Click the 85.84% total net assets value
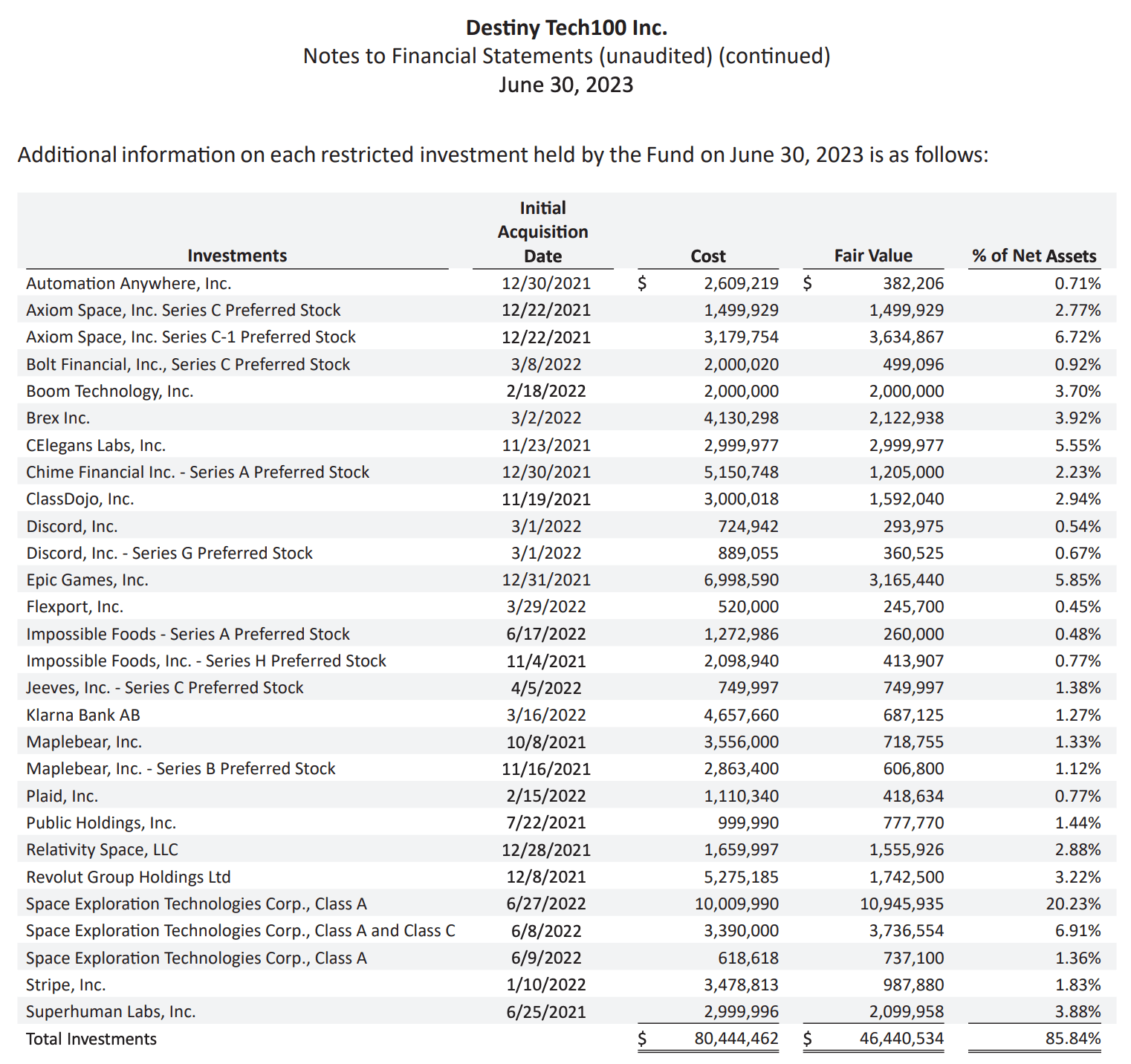Screen dimensions: 1131x1064 click(x=1072, y=1039)
